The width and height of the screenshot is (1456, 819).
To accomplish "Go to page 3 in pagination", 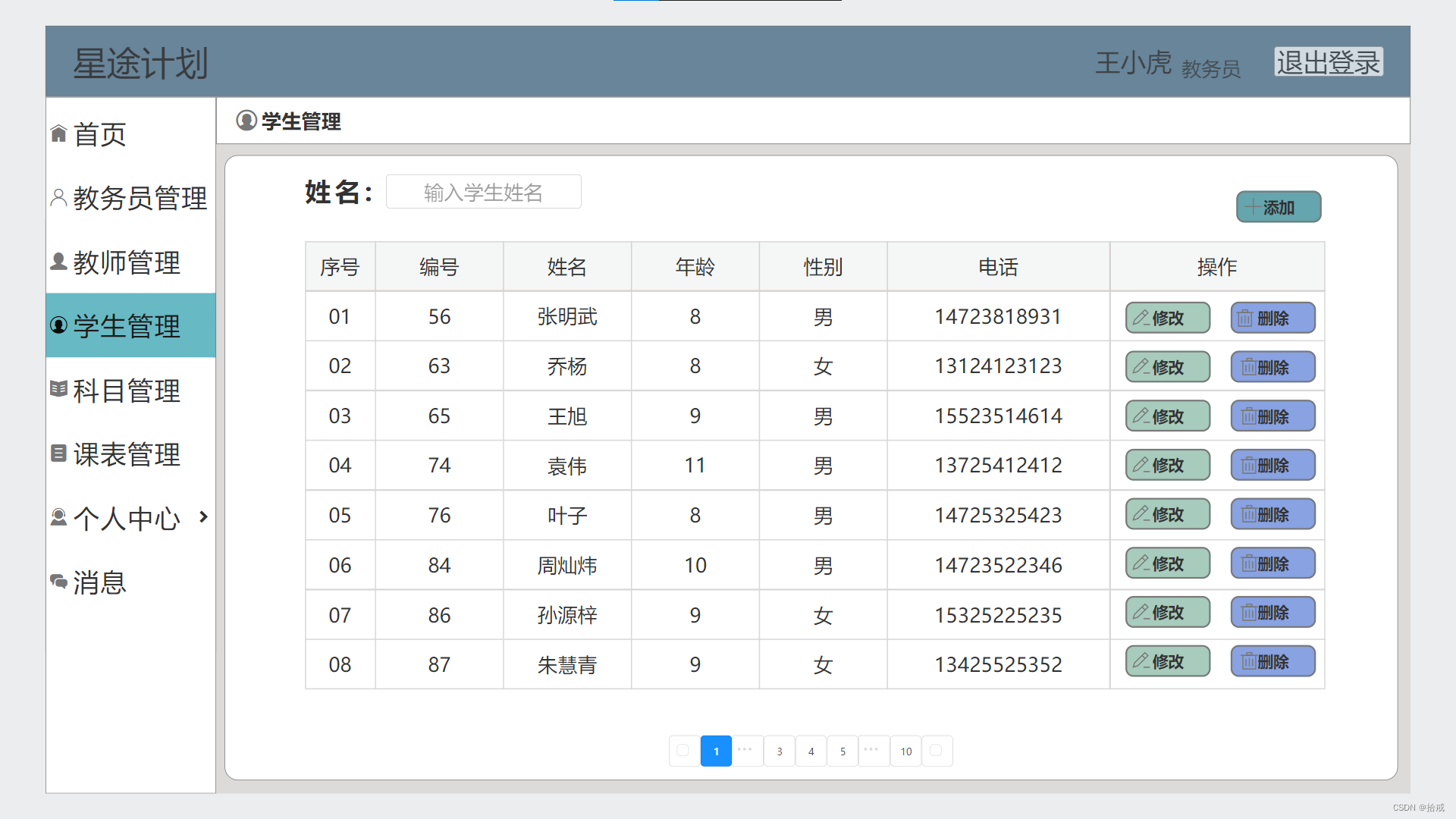I will [x=779, y=752].
